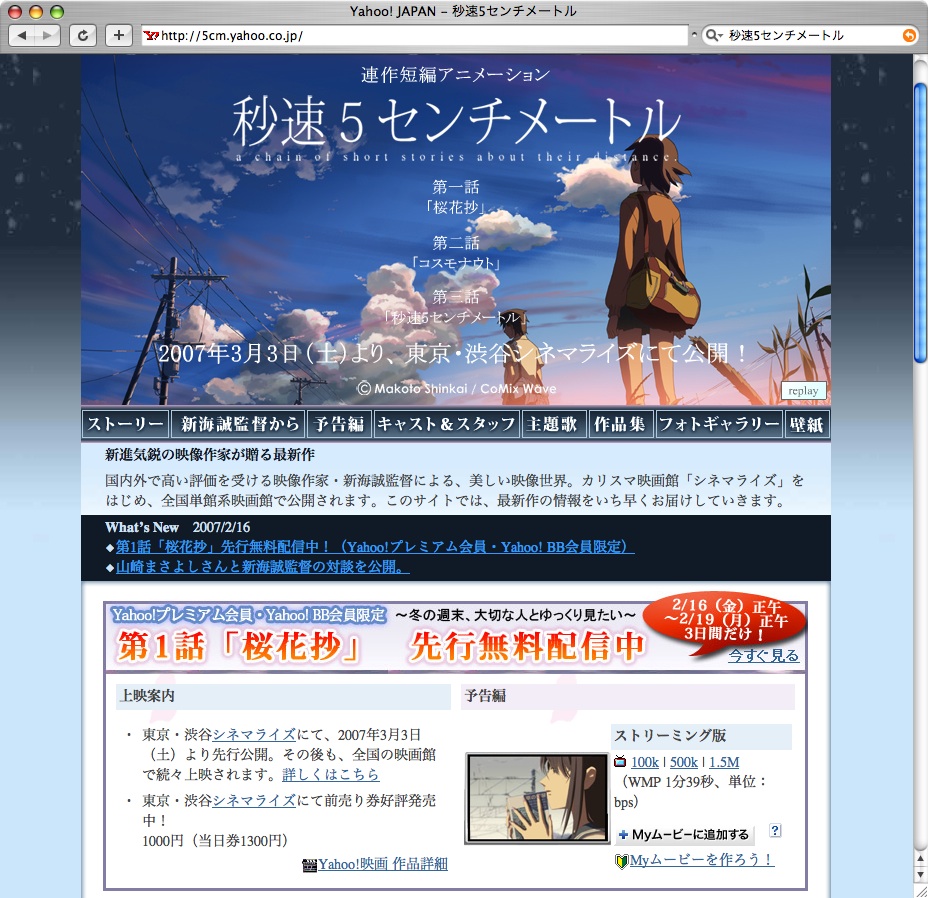The height and width of the screenshot is (898, 928).
Task: Open the キャスト&スタッフ navigation tab
Action: (x=446, y=424)
